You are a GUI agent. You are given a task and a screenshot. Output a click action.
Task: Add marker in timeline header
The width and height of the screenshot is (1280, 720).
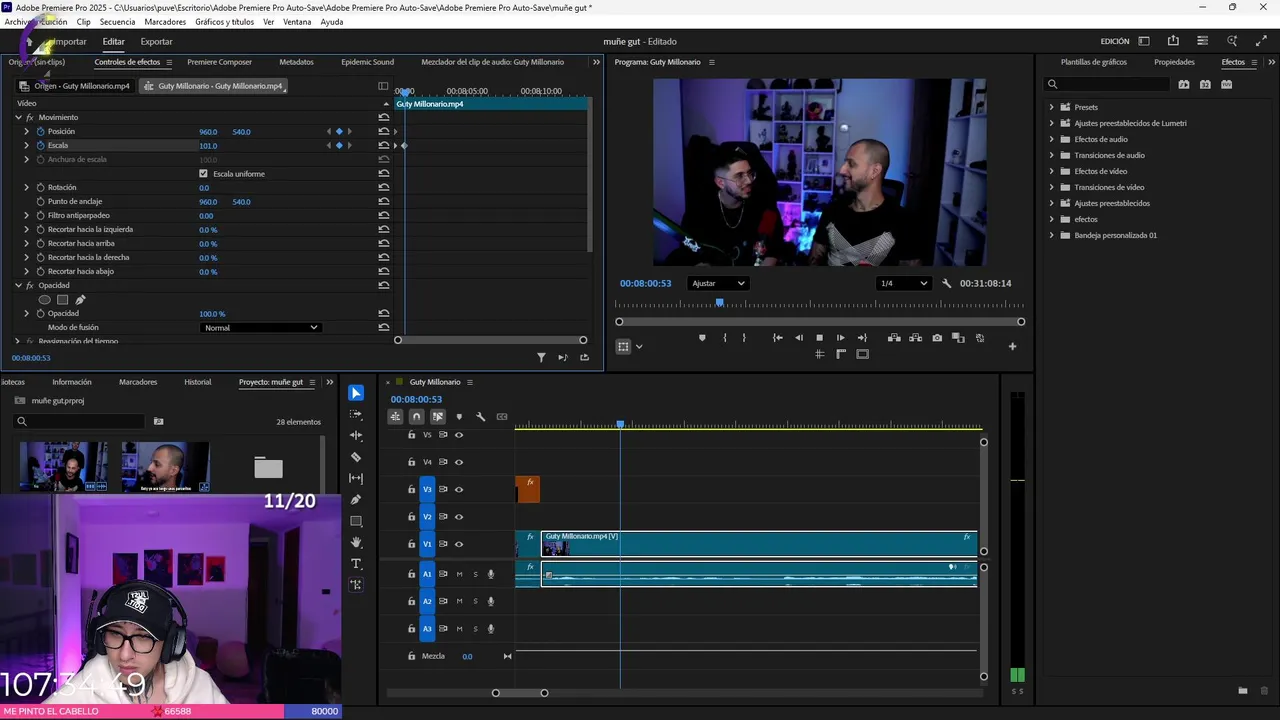459,417
